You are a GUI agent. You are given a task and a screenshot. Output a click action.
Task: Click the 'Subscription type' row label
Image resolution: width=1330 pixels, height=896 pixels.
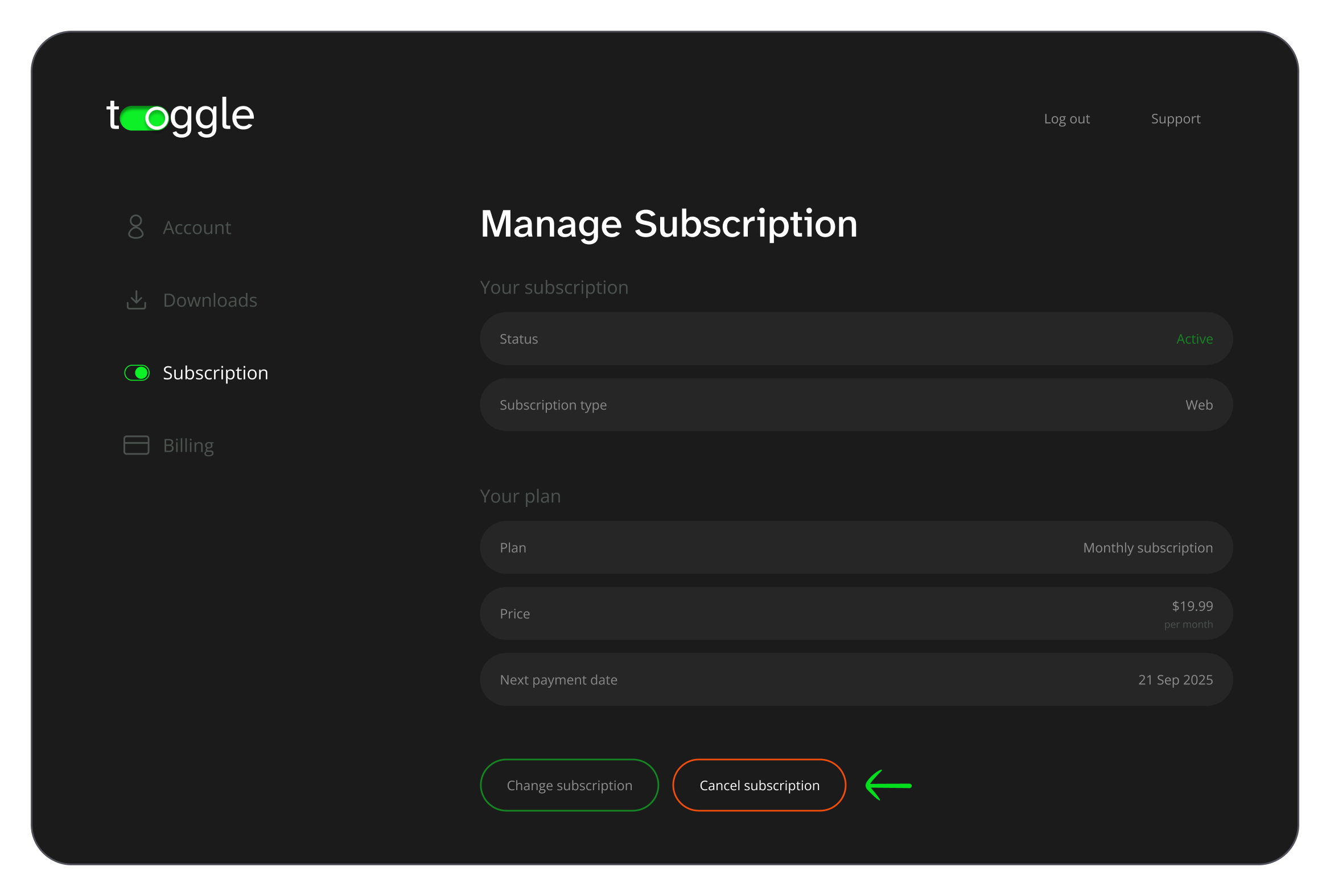coord(553,405)
